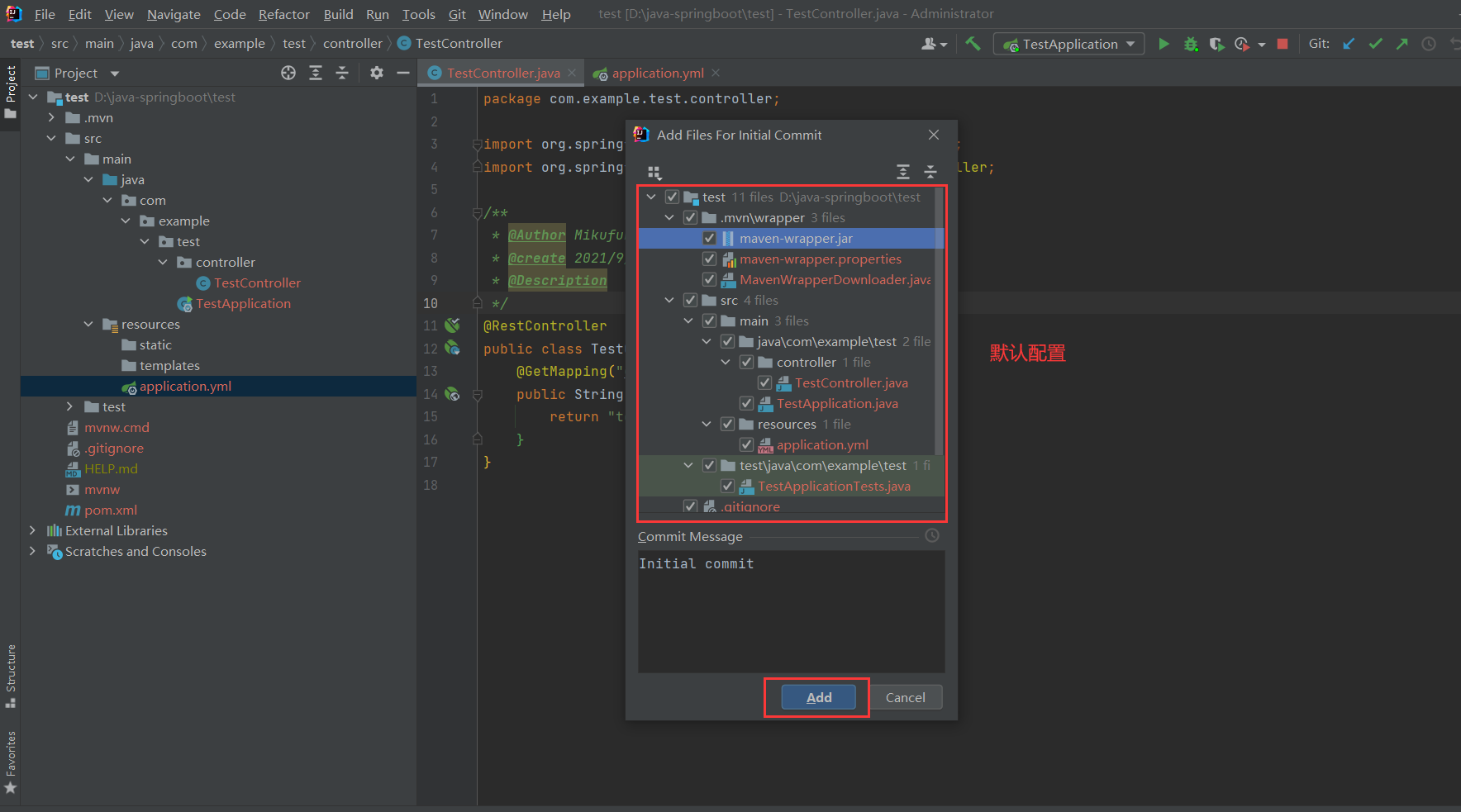Select HELP.md in Project tree
Image resolution: width=1461 pixels, height=812 pixels.
click(x=111, y=468)
